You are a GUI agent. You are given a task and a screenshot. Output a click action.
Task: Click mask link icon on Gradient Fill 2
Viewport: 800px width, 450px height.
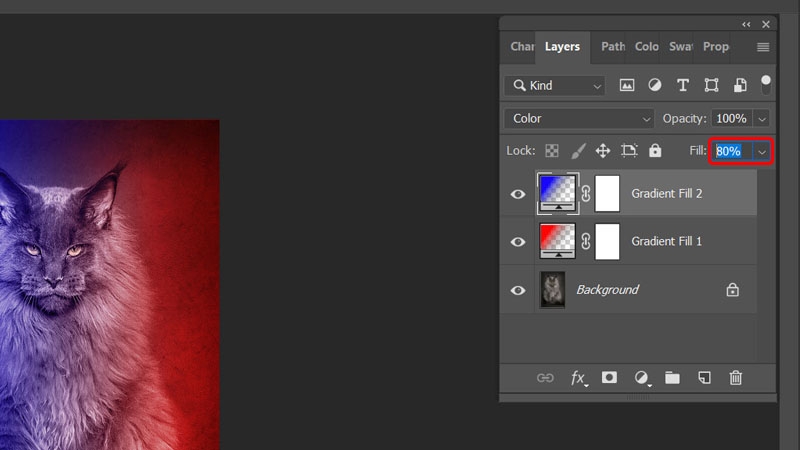point(586,193)
